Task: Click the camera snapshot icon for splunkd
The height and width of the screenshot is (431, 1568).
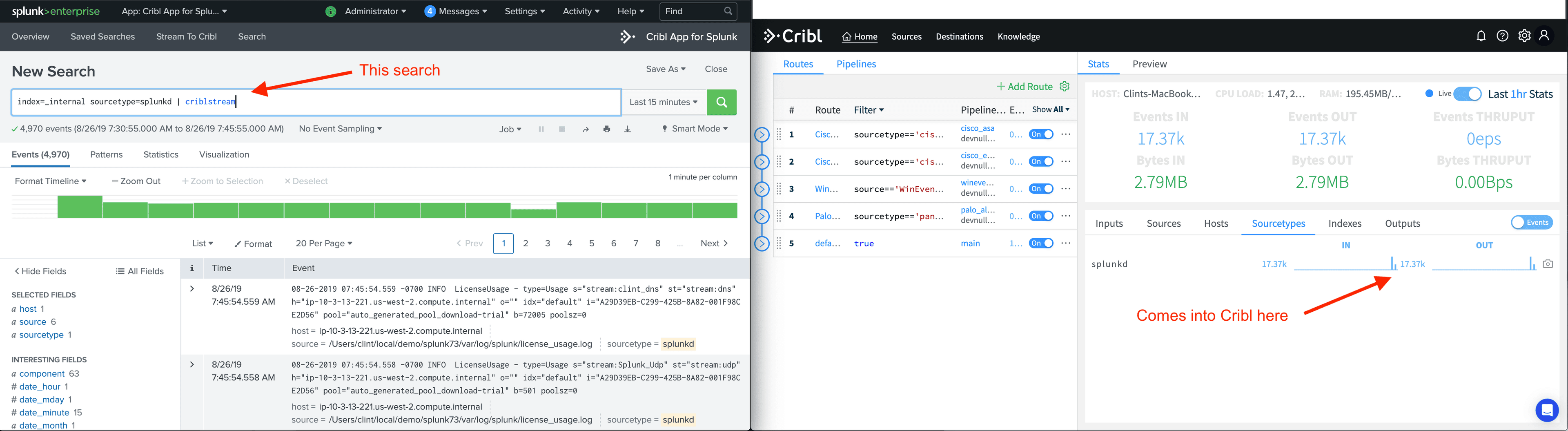Action: click(x=1548, y=264)
